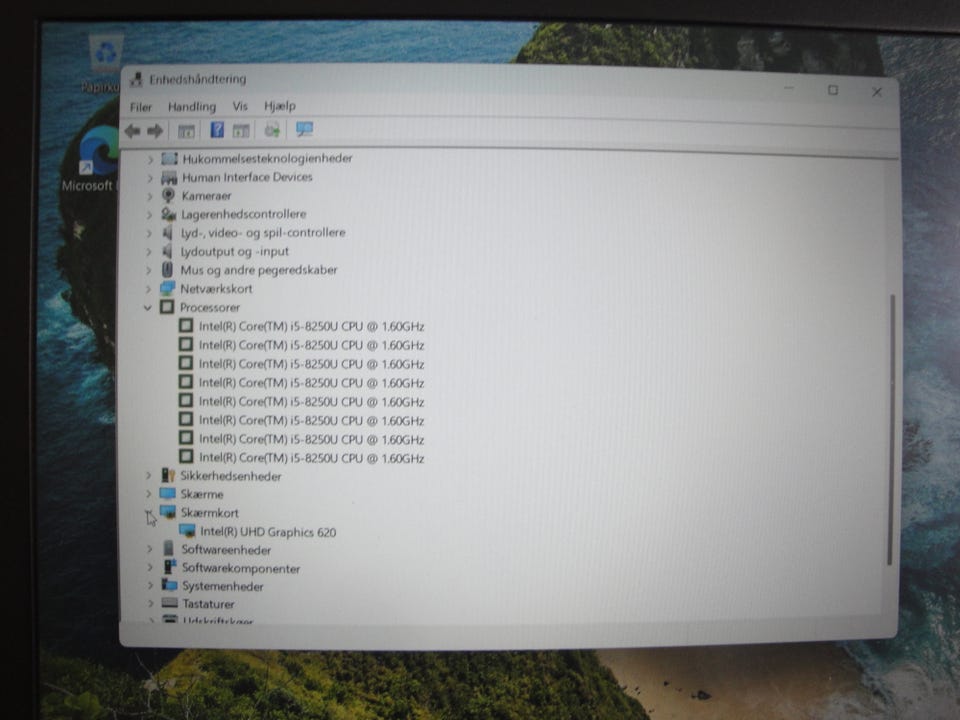The width and height of the screenshot is (960, 720).
Task: Open the Filer menu
Action: pyautogui.click(x=140, y=107)
